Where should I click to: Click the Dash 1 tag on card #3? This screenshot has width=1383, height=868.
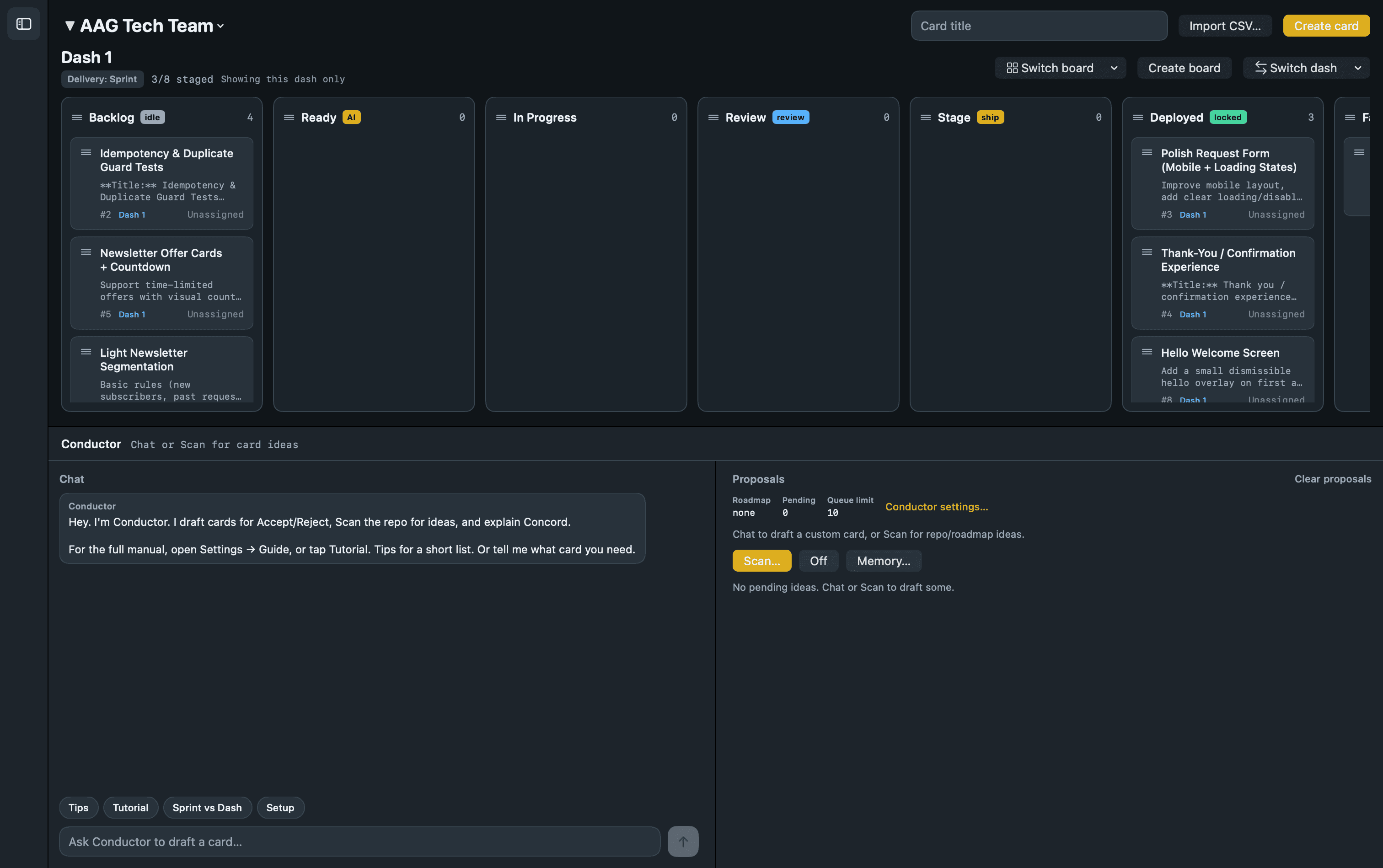pos(1193,214)
